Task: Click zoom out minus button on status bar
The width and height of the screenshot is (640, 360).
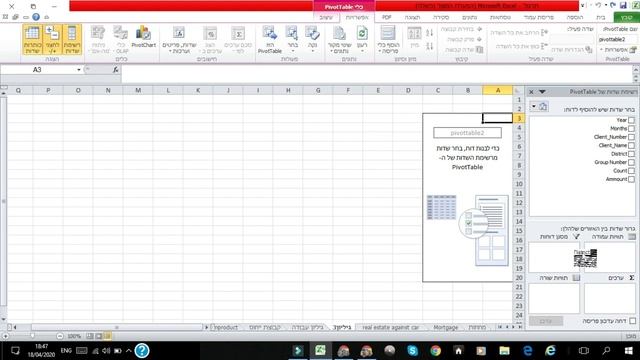Action: (60, 336)
